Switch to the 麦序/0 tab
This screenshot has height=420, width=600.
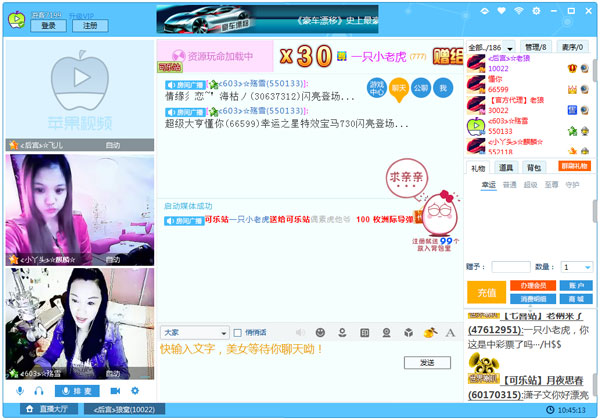(572, 47)
